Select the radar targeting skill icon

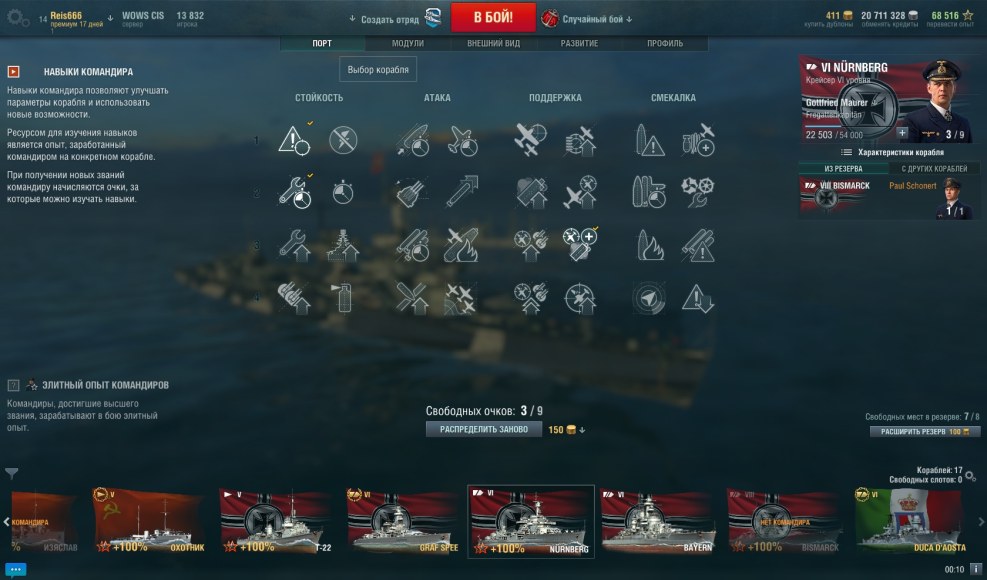(x=649, y=298)
